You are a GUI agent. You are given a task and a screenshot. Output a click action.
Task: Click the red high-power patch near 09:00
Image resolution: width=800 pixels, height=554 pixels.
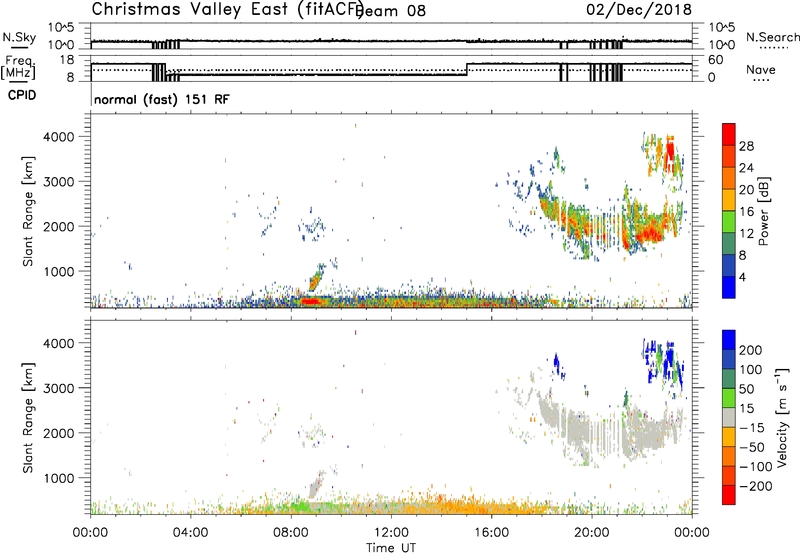click(310, 301)
